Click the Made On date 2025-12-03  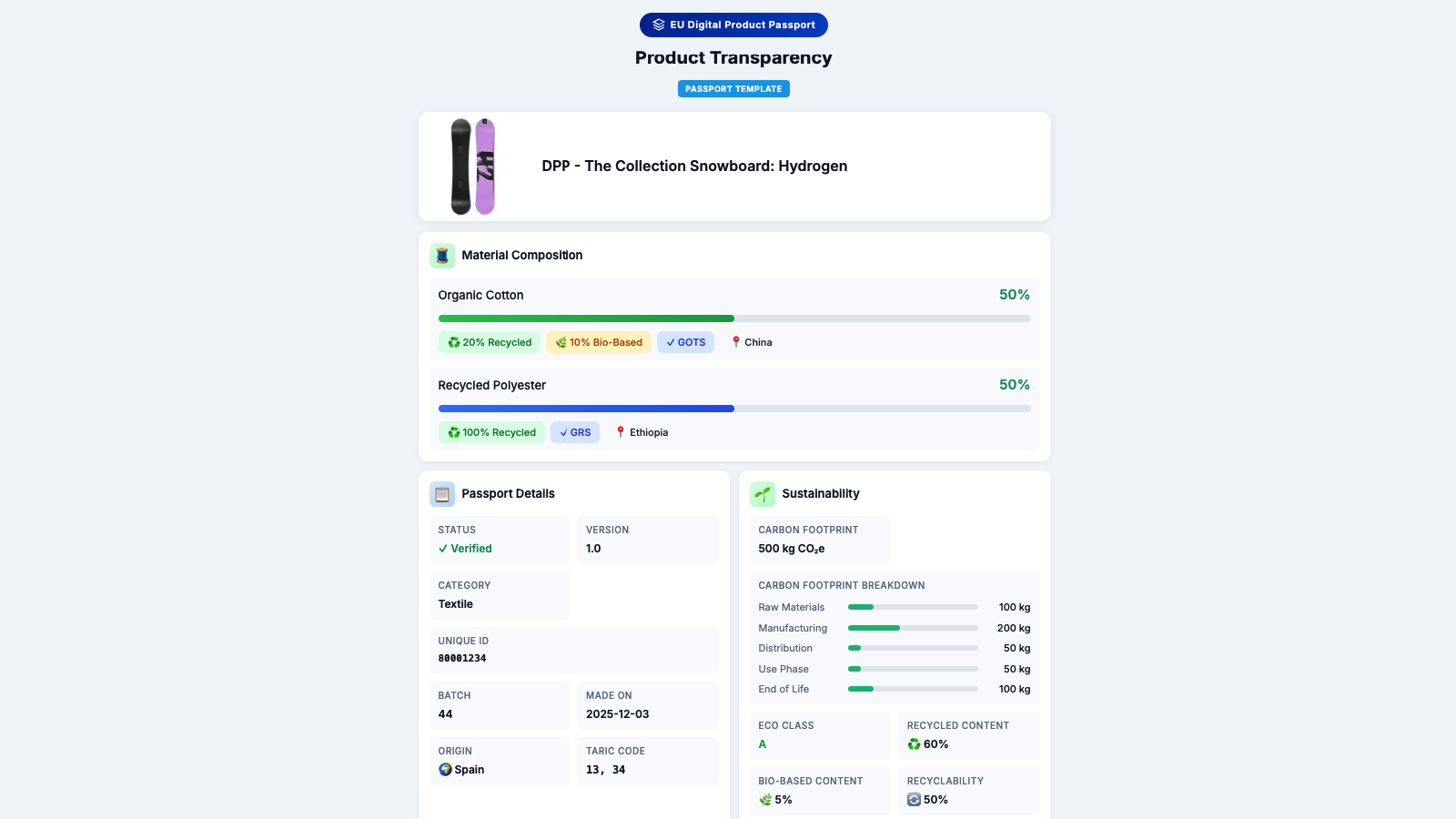pos(618,714)
